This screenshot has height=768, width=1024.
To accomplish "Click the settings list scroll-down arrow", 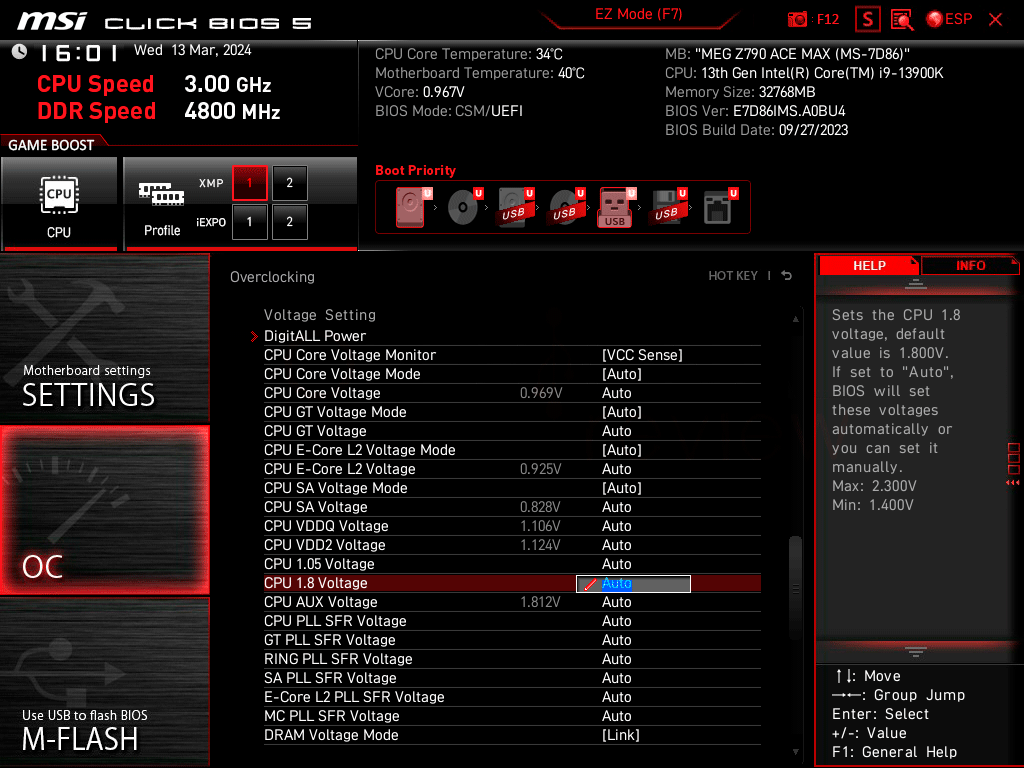I will [x=795, y=752].
